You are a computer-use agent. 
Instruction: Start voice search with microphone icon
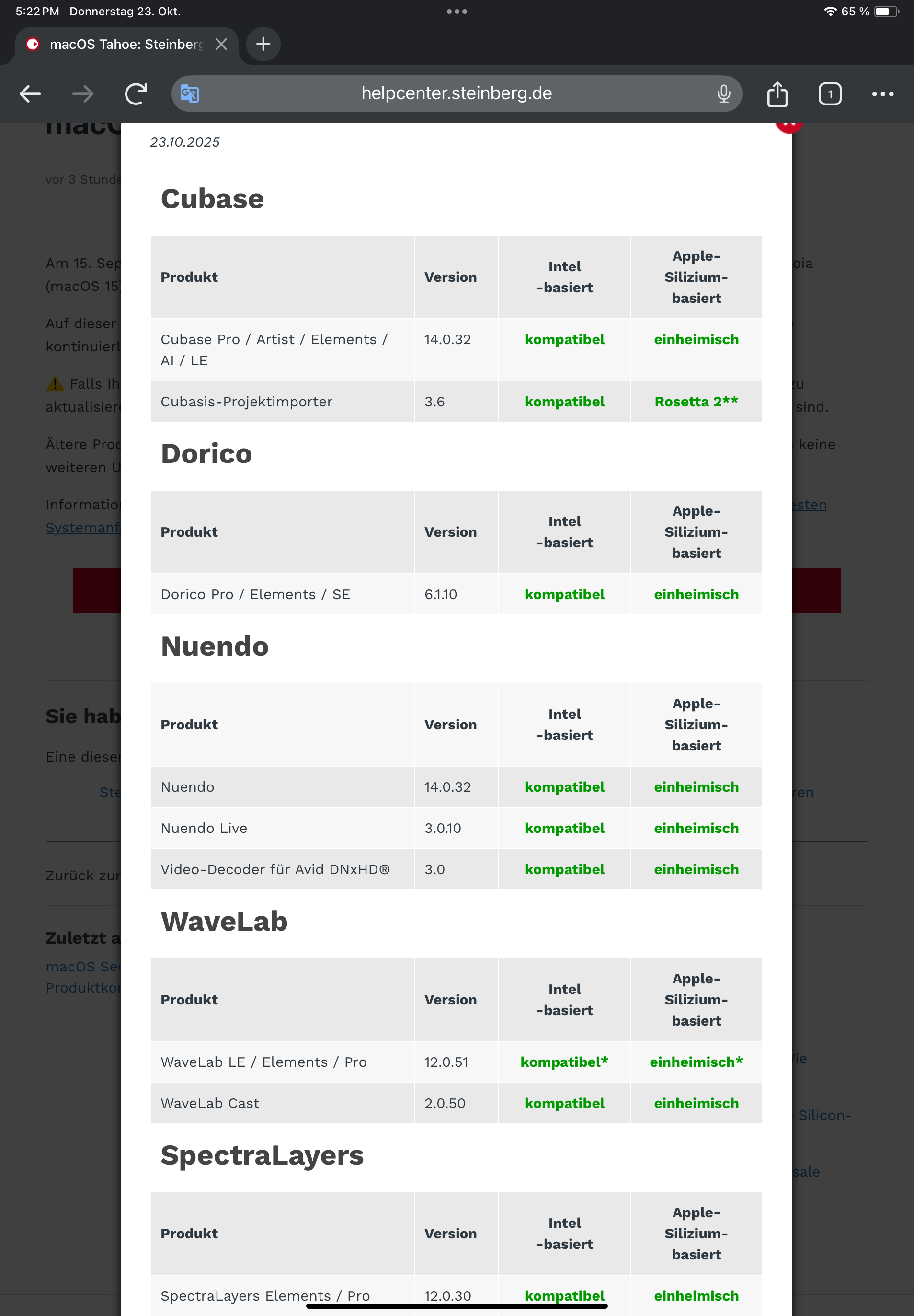pyautogui.click(x=723, y=93)
